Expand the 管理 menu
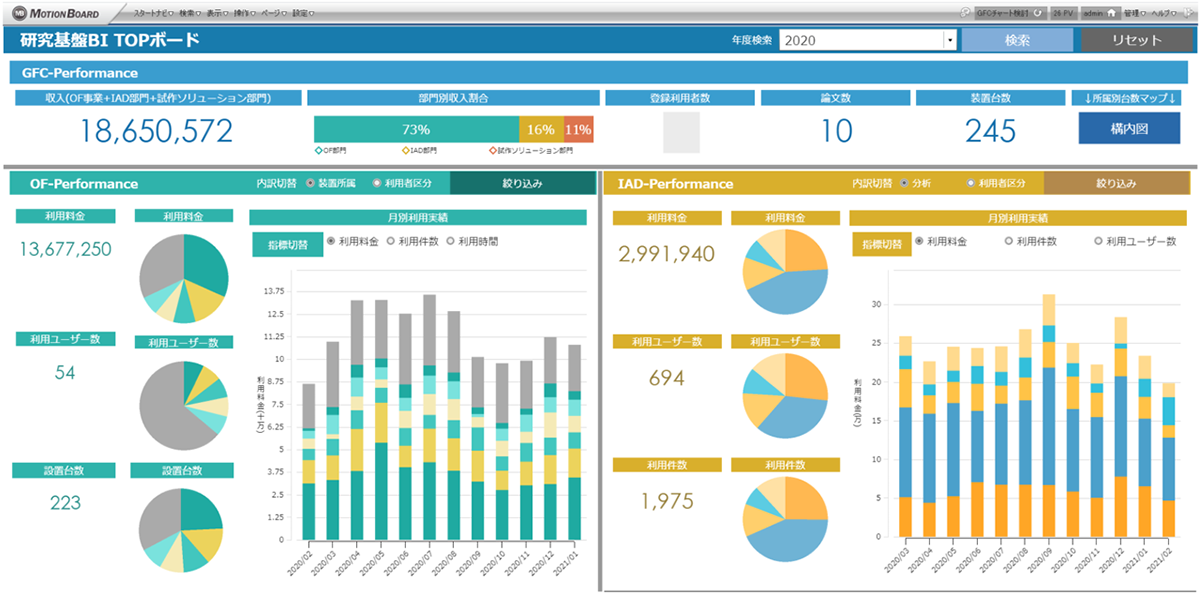This screenshot has height=594, width=1200. (x=1134, y=13)
